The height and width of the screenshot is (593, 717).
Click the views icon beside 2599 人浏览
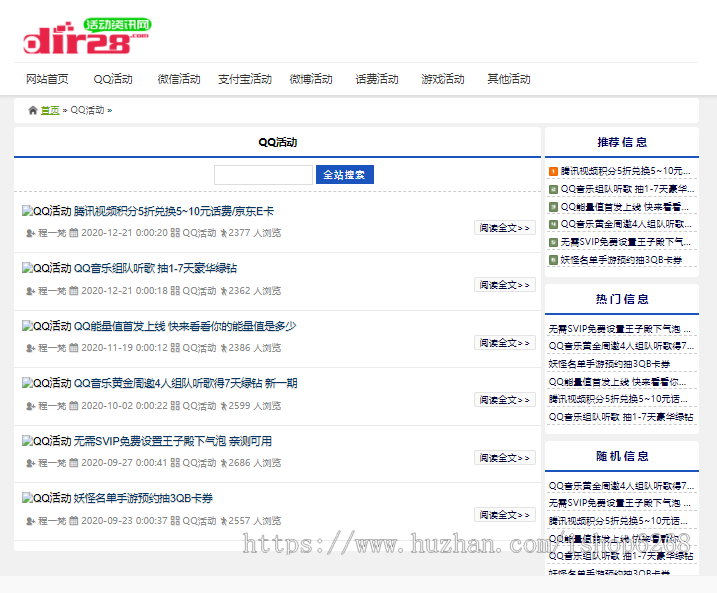(x=224, y=406)
